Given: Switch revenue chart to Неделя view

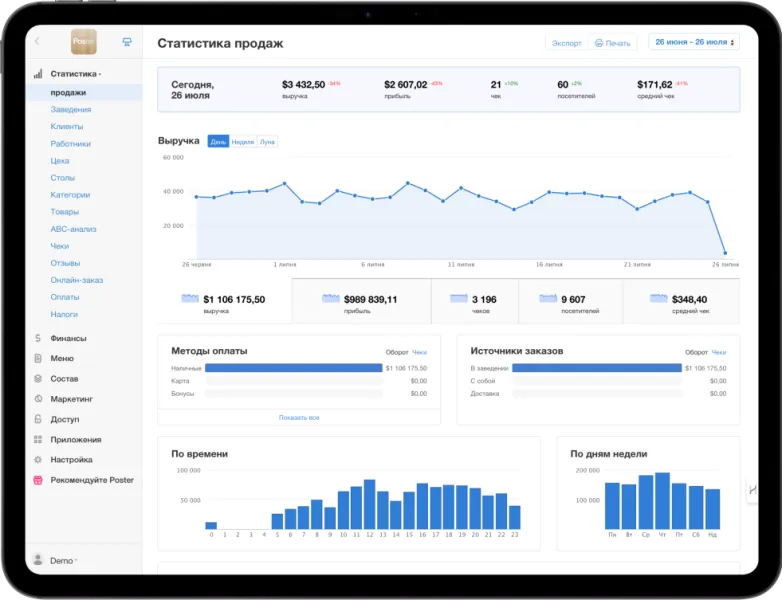Looking at the screenshot, I should point(243,142).
